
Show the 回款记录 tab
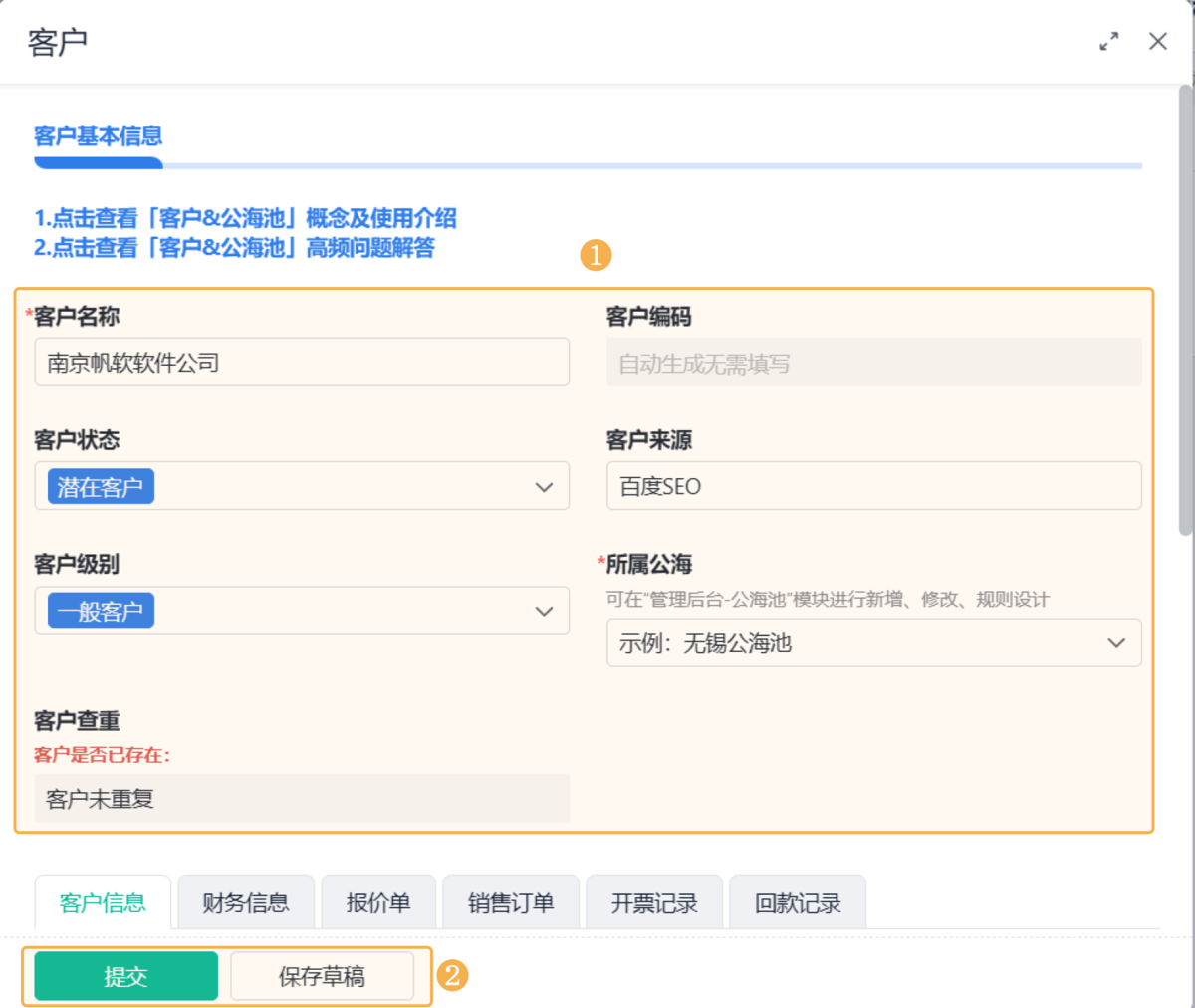pos(798,903)
